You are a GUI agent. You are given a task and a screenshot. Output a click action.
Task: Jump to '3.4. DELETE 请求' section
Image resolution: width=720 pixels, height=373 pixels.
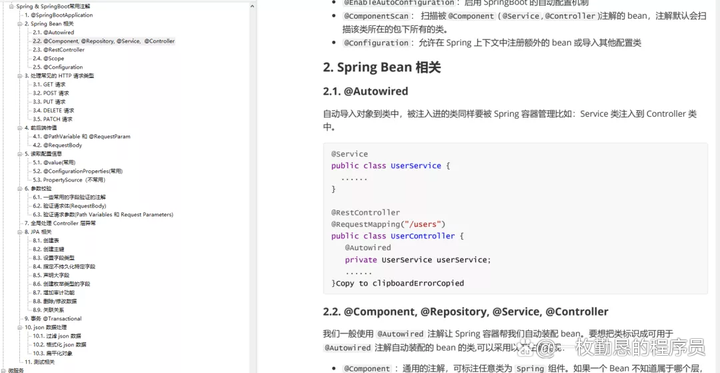[x=53, y=111]
